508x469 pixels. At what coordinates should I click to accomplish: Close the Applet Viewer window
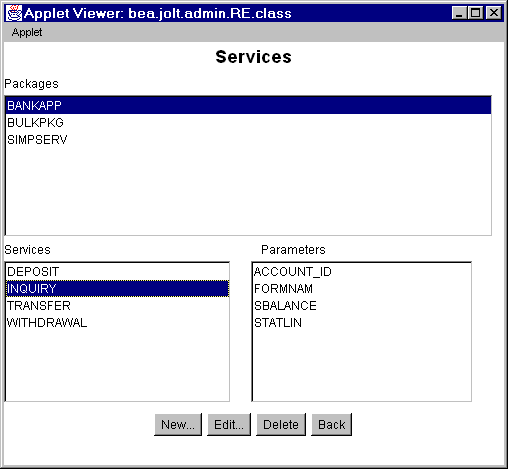click(494, 13)
